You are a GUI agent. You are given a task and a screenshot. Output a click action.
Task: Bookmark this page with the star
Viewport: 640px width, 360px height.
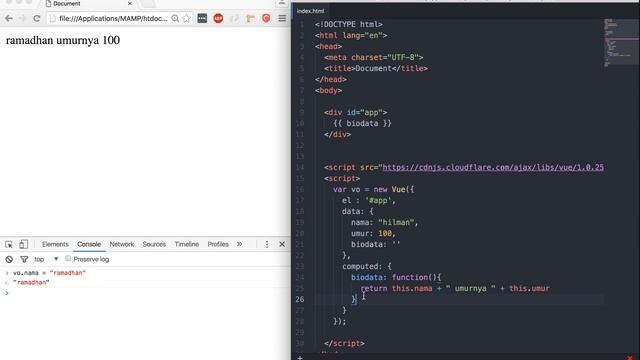pos(187,18)
